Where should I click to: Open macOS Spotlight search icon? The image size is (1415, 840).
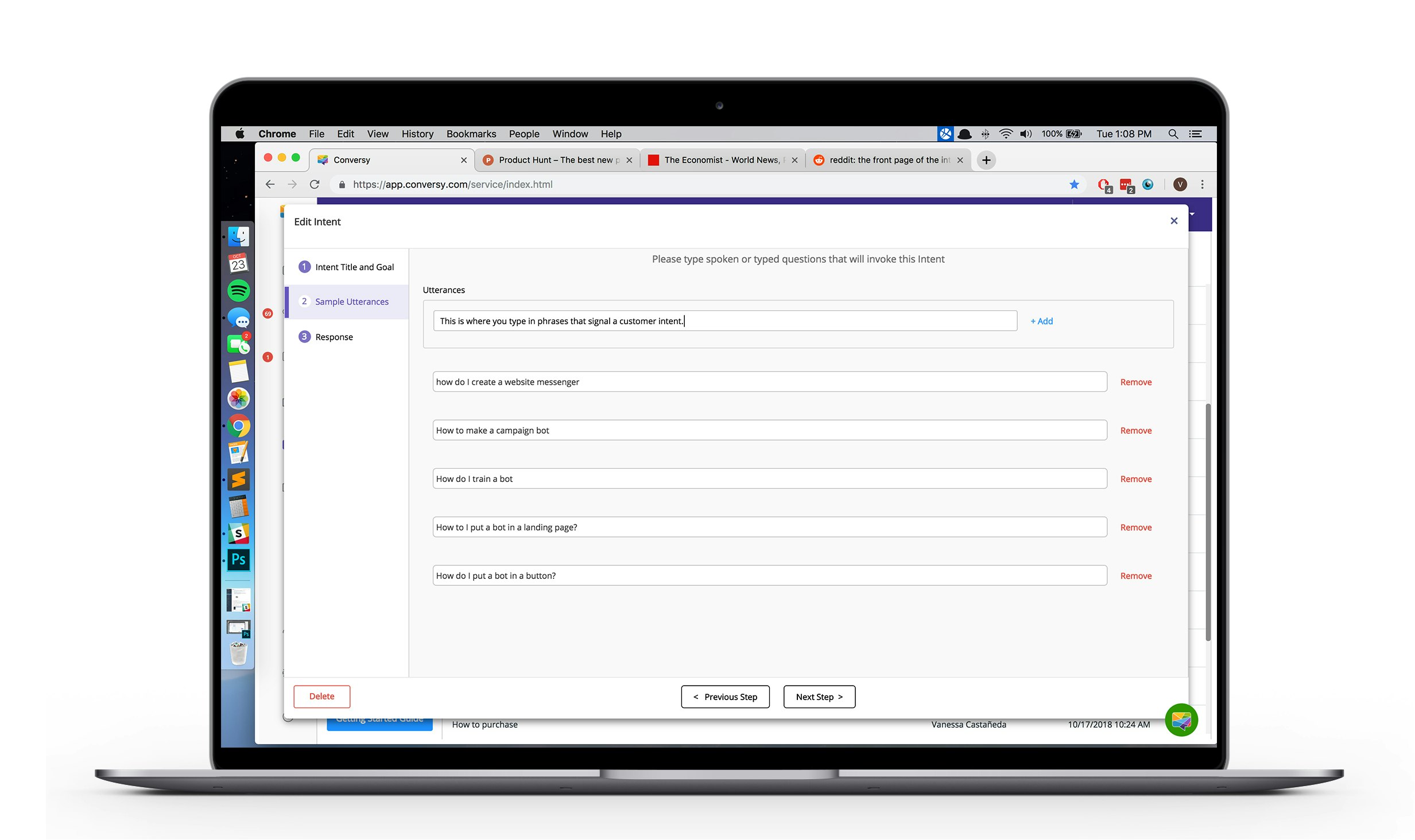[x=1173, y=134]
